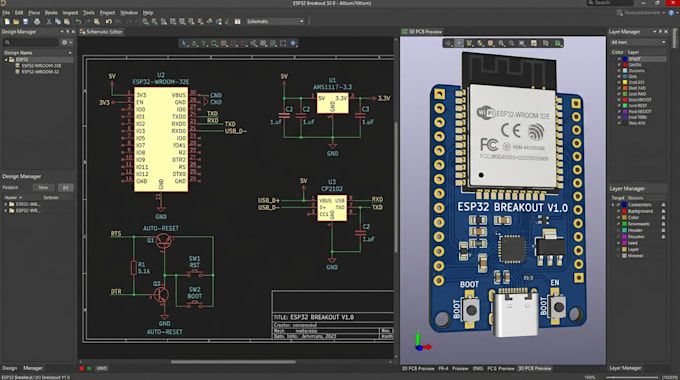Toggle the check beside Level REST layer
The height and width of the screenshot is (380, 680).
pos(619,105)
